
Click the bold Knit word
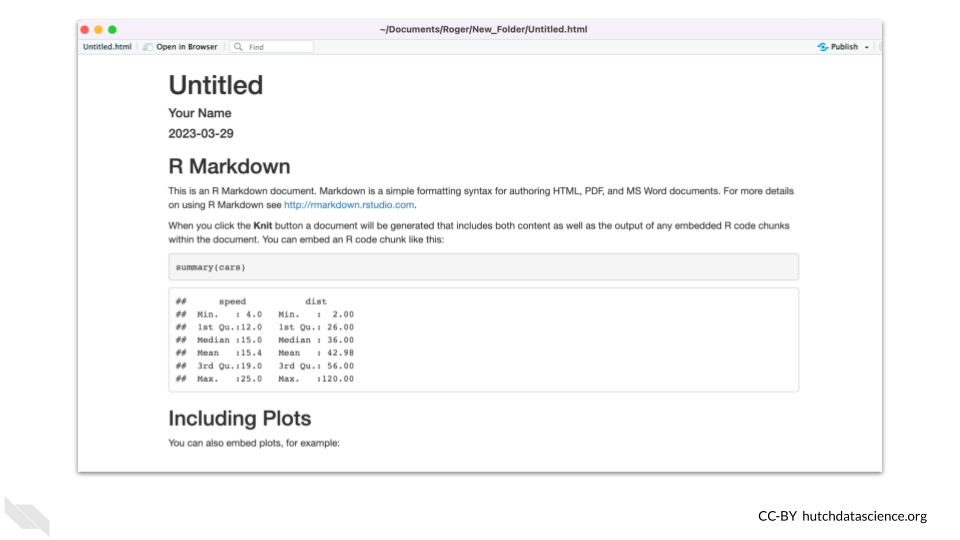[x=263, y=226]
